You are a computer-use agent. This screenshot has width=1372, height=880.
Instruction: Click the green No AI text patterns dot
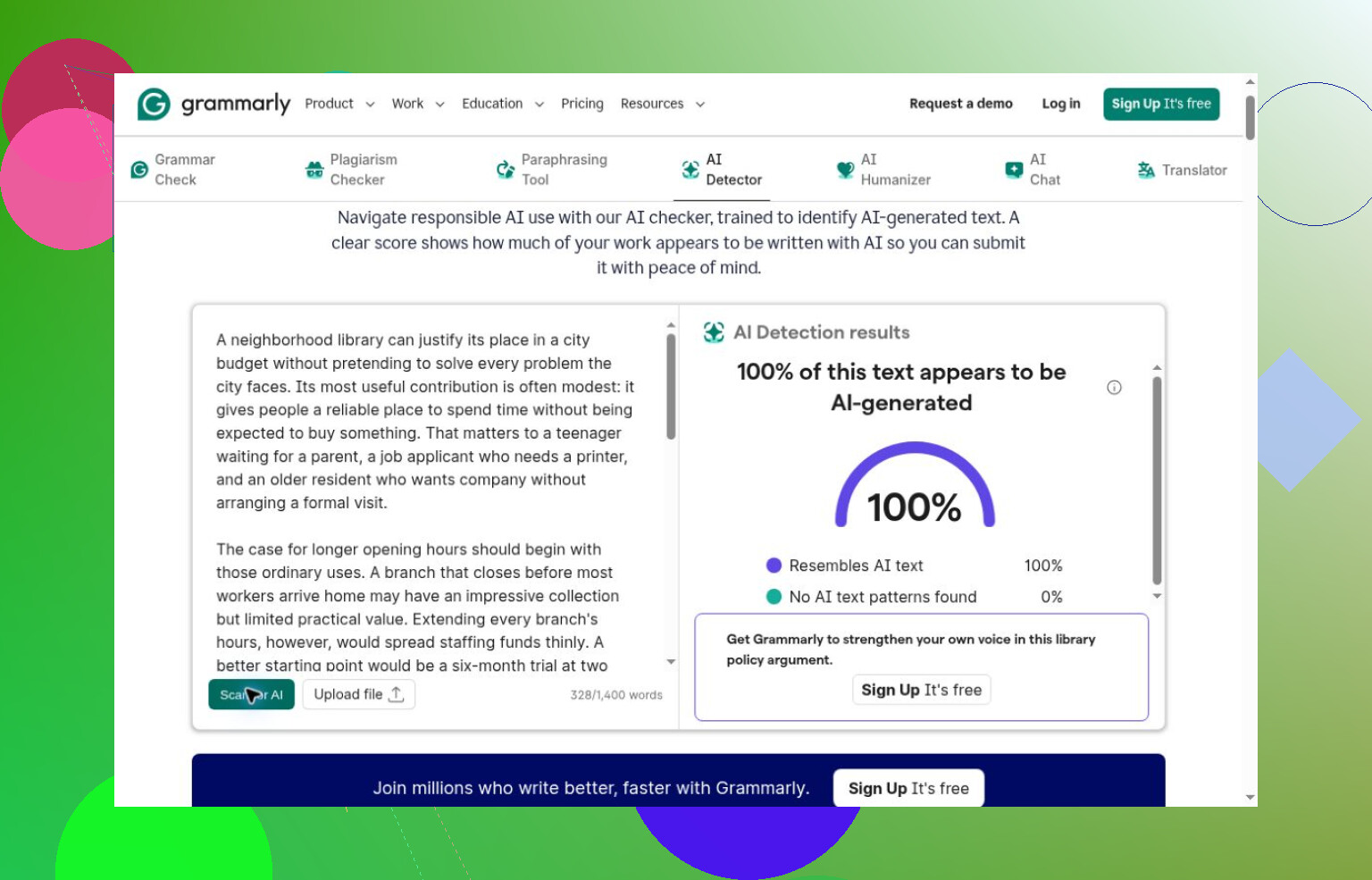[x=774, y=597]
